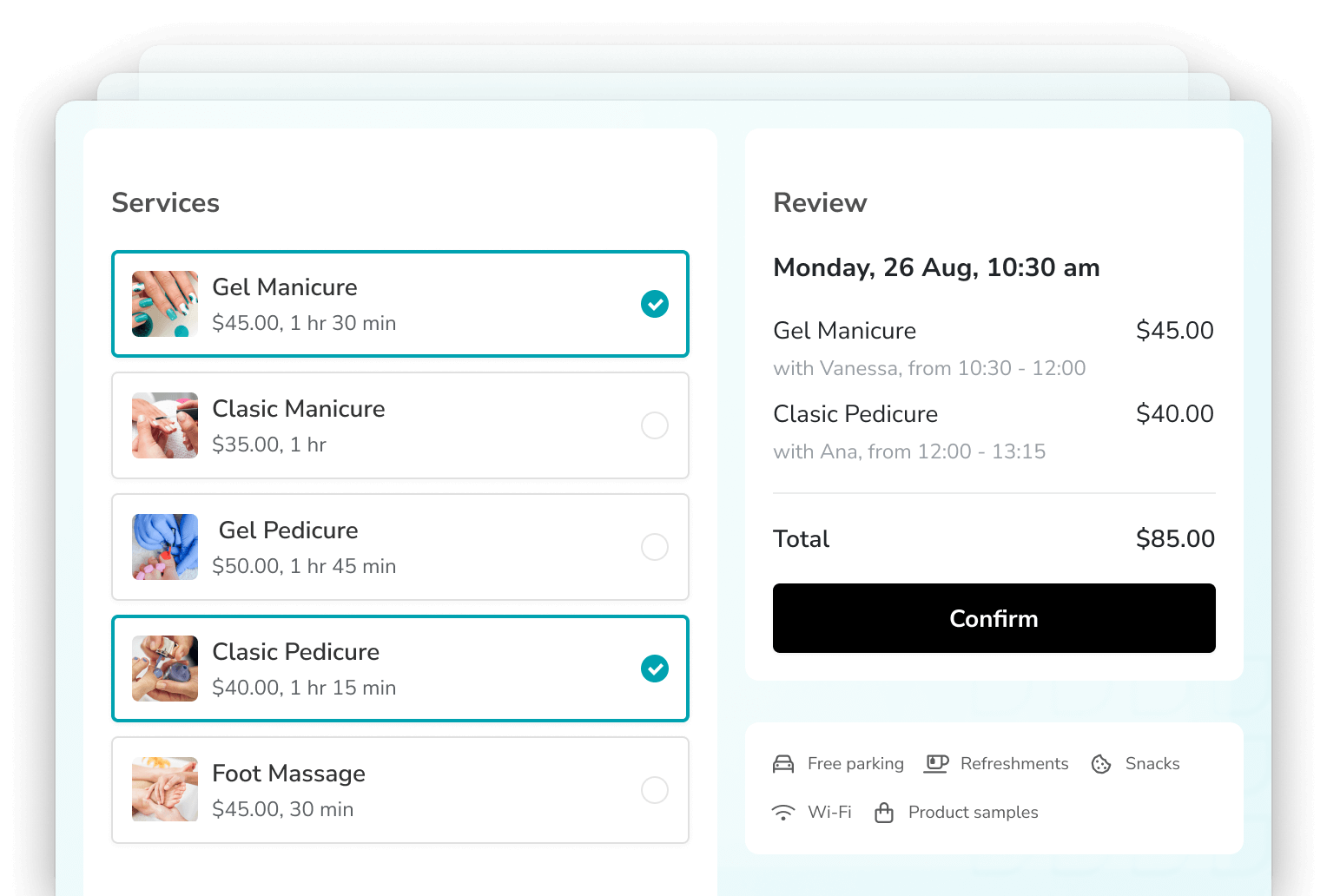Click the Snacks cookie icon

1101,764
